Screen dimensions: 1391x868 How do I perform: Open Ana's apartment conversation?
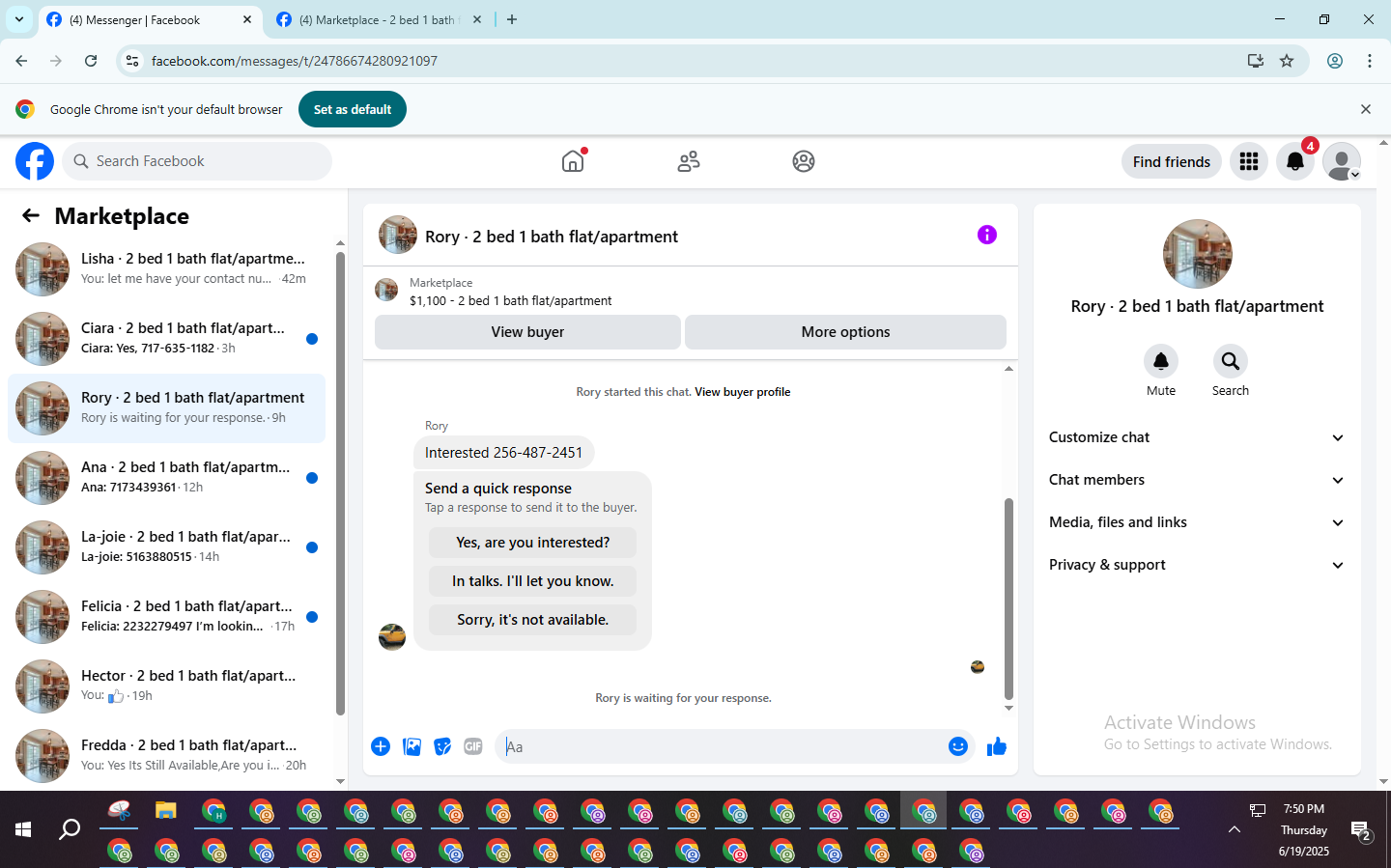166,478
